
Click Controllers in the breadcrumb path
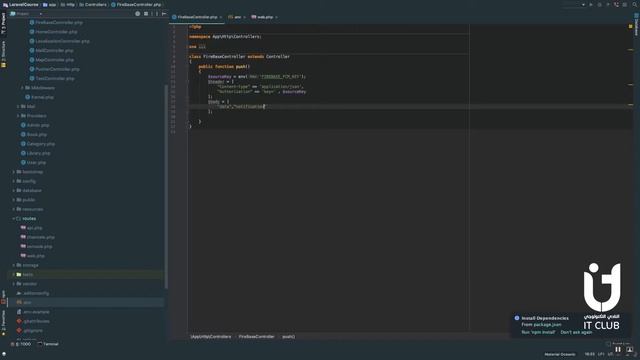tap(93, 4)
